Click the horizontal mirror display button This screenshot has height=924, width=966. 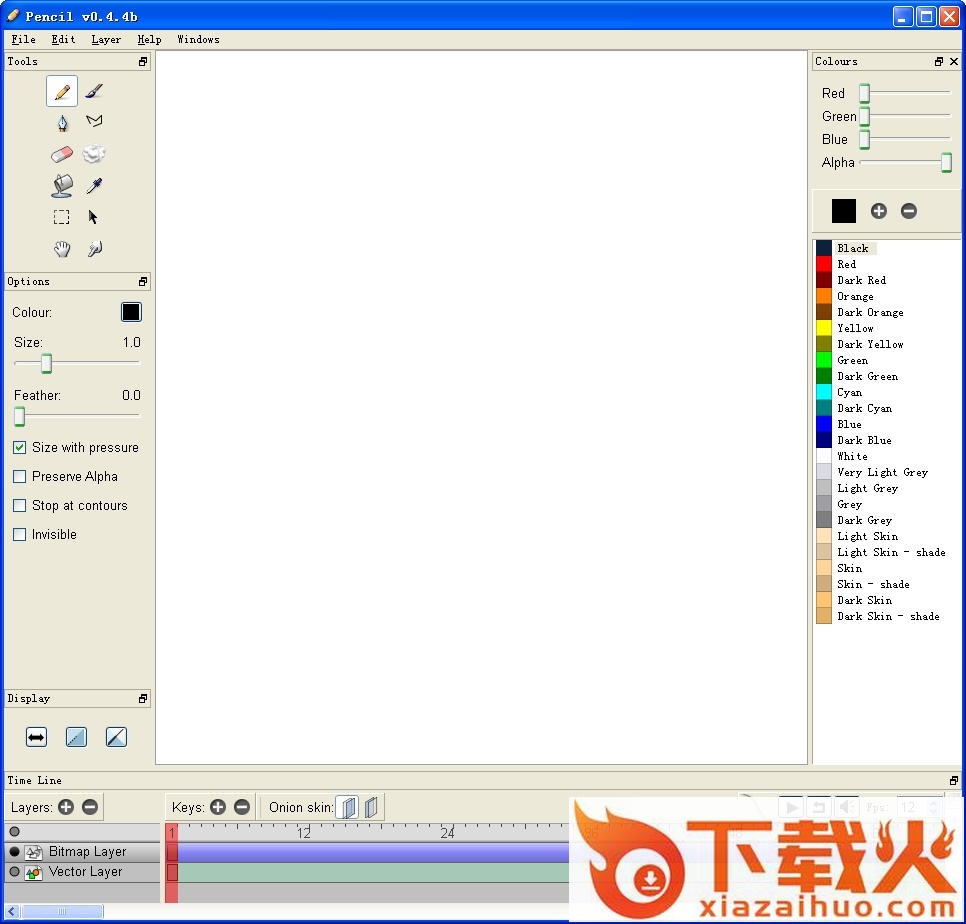pyautogui.click(x=36, y=737)
